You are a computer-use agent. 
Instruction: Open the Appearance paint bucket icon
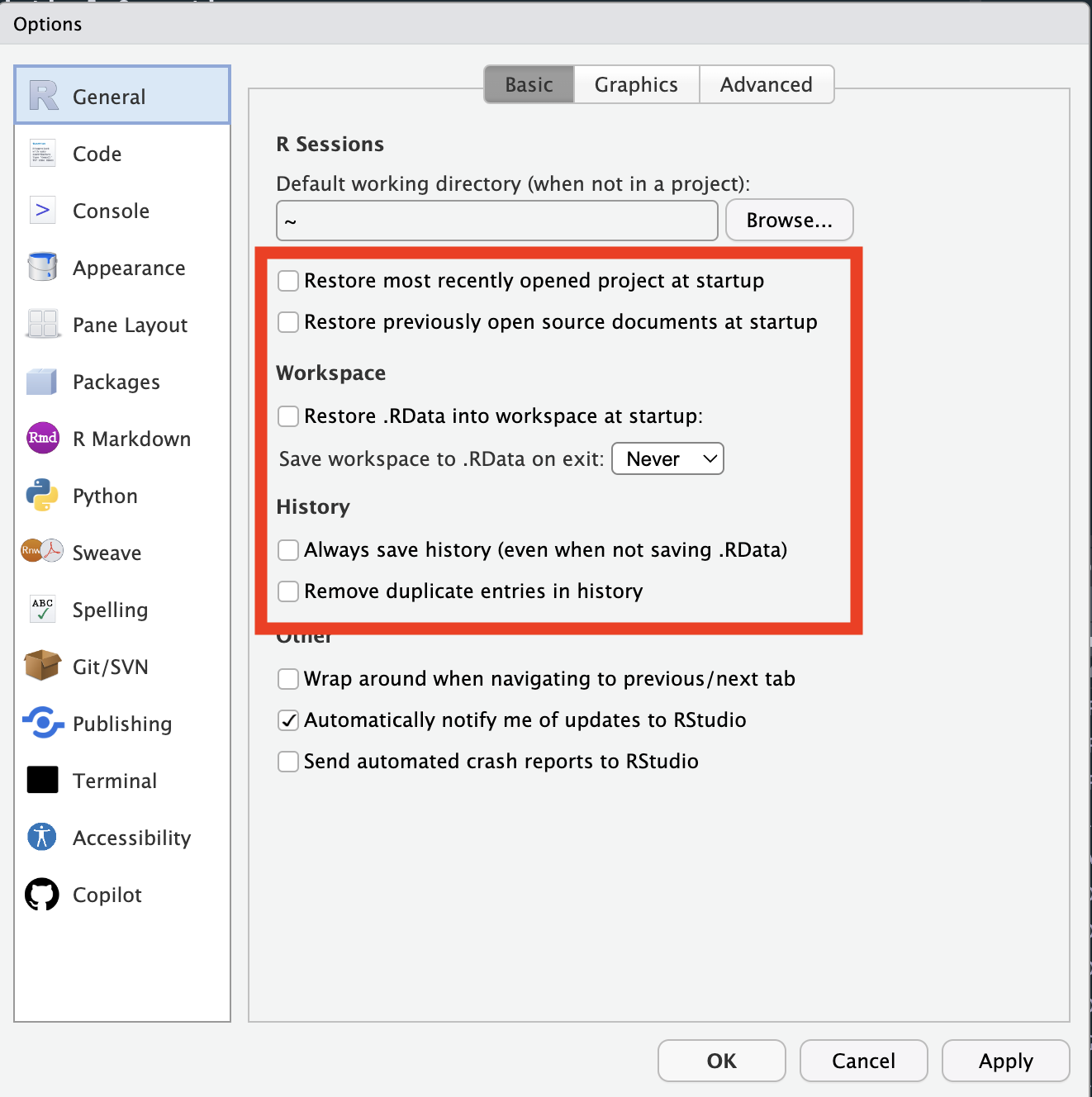coord(42,268)
